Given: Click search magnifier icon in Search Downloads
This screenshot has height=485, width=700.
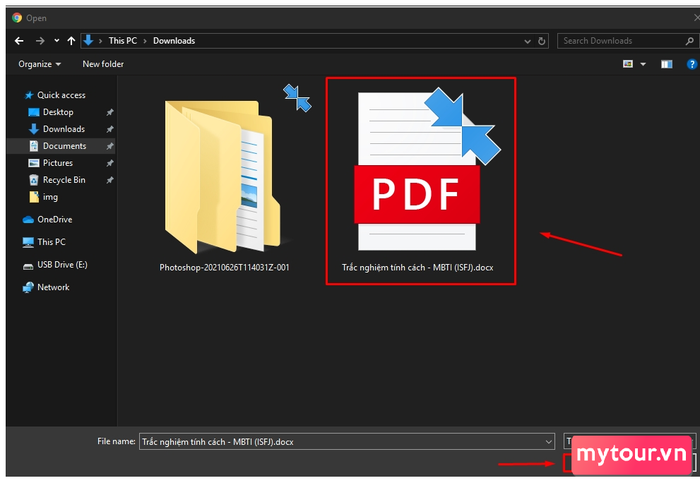Looking at the screenshot, I should 689,41.
